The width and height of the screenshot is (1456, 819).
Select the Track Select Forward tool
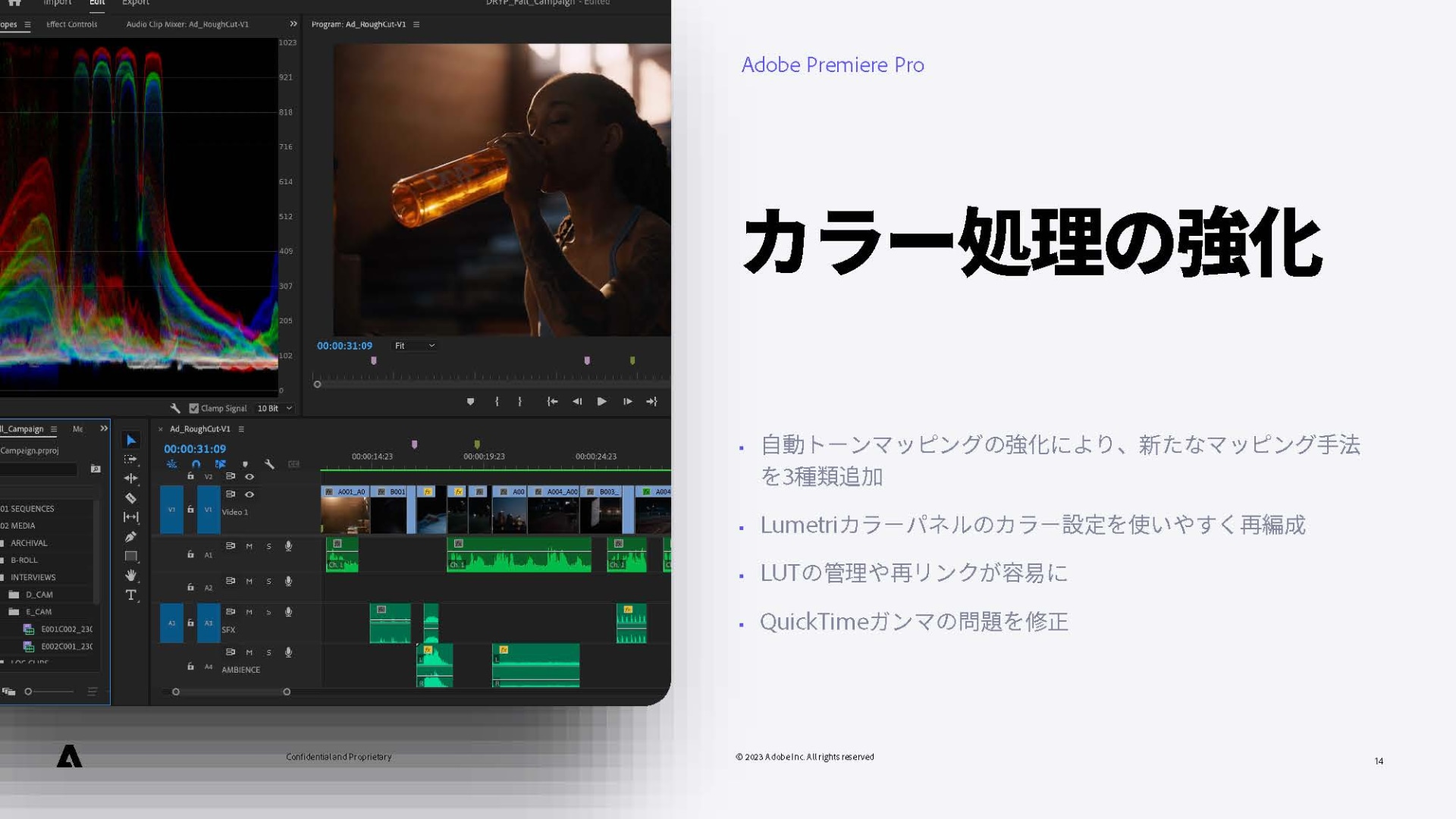pyautogui.click(x=130, y=460)
